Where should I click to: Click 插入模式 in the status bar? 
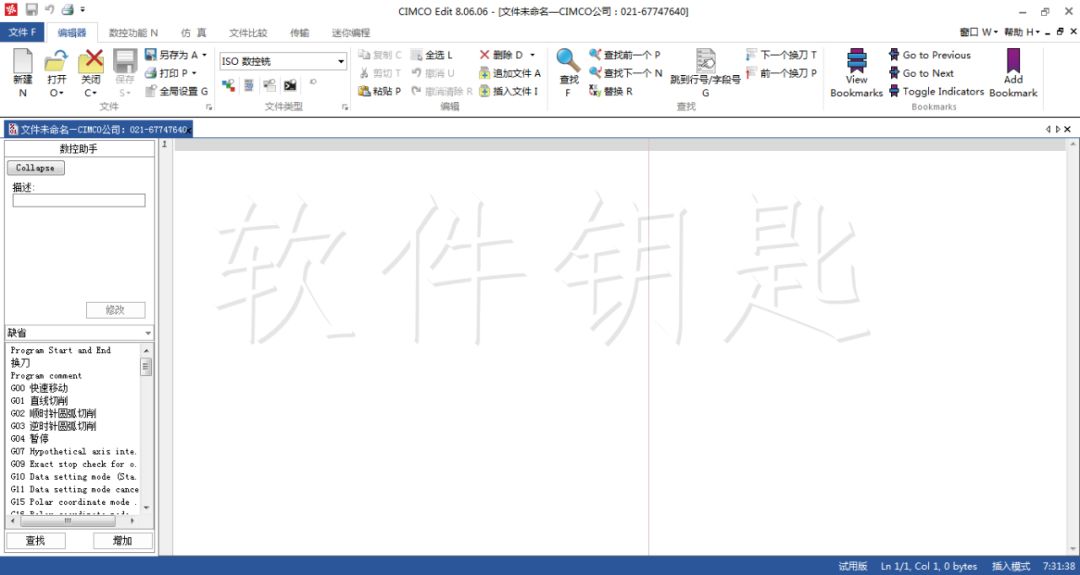pyautogui.click(x=1010, y=566)
